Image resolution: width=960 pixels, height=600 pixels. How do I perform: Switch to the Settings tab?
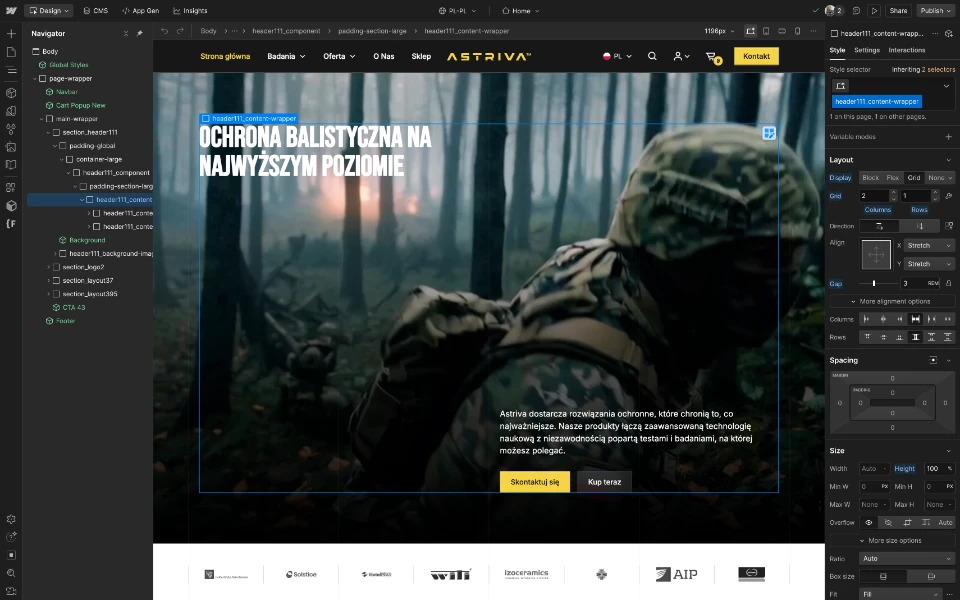[x=866, y=50]
